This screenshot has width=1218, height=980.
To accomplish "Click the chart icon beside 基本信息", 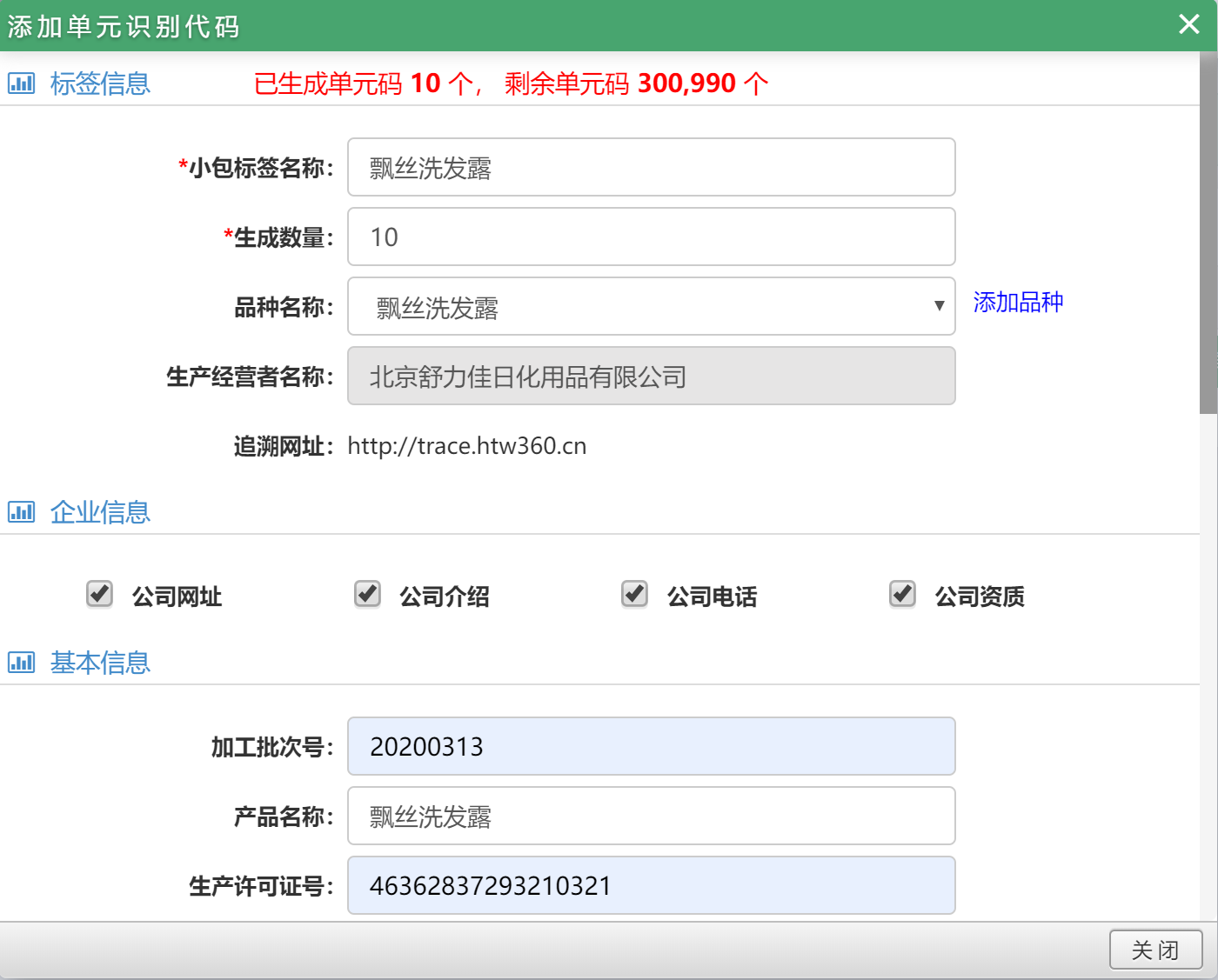I will click(21, 663).
